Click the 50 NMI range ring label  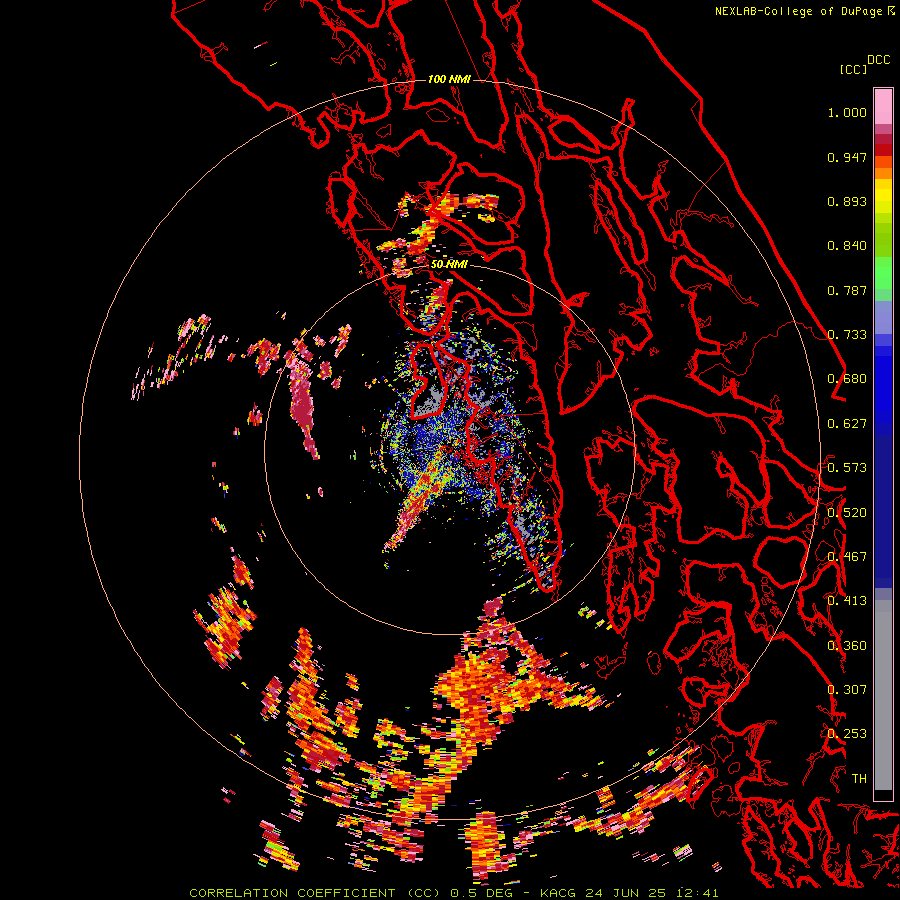tap(449, 264)
